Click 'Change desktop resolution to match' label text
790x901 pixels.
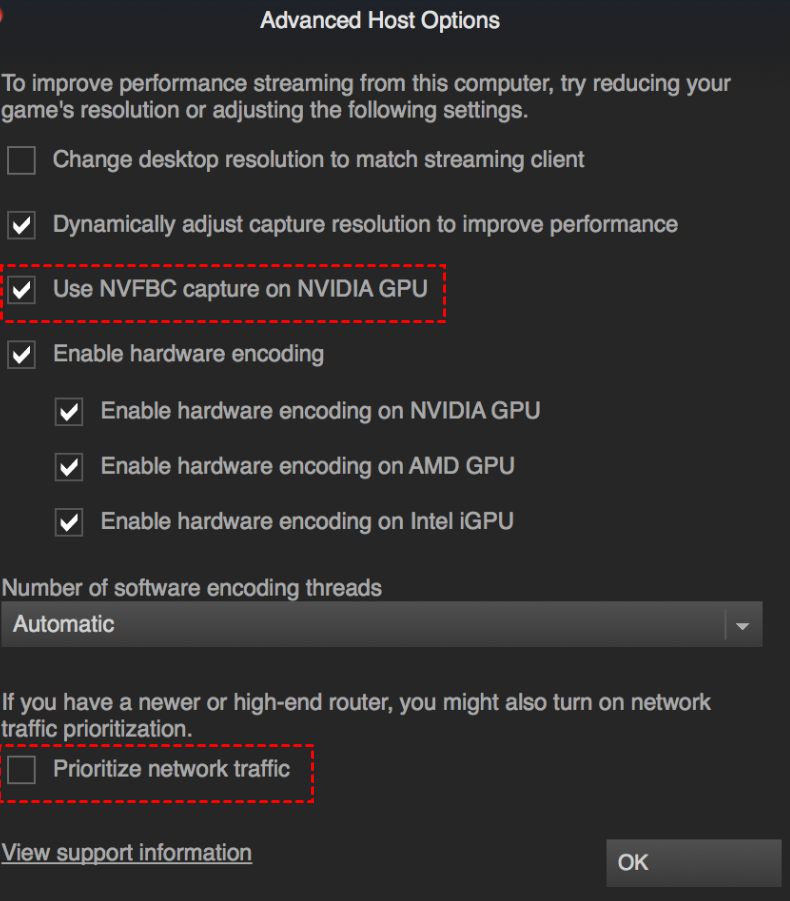(318, 159)
